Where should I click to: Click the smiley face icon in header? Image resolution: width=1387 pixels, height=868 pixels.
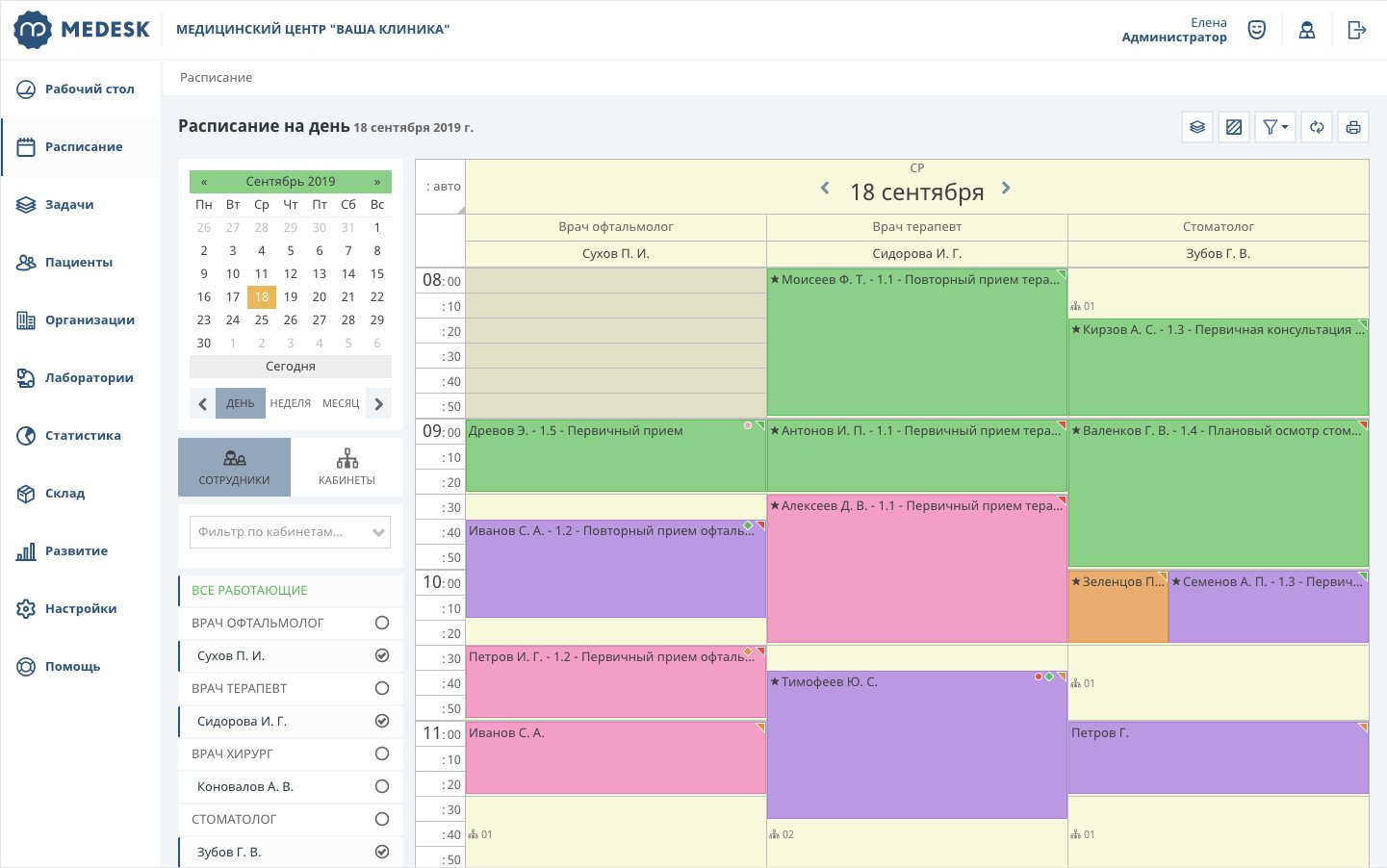coord(1257,30)
